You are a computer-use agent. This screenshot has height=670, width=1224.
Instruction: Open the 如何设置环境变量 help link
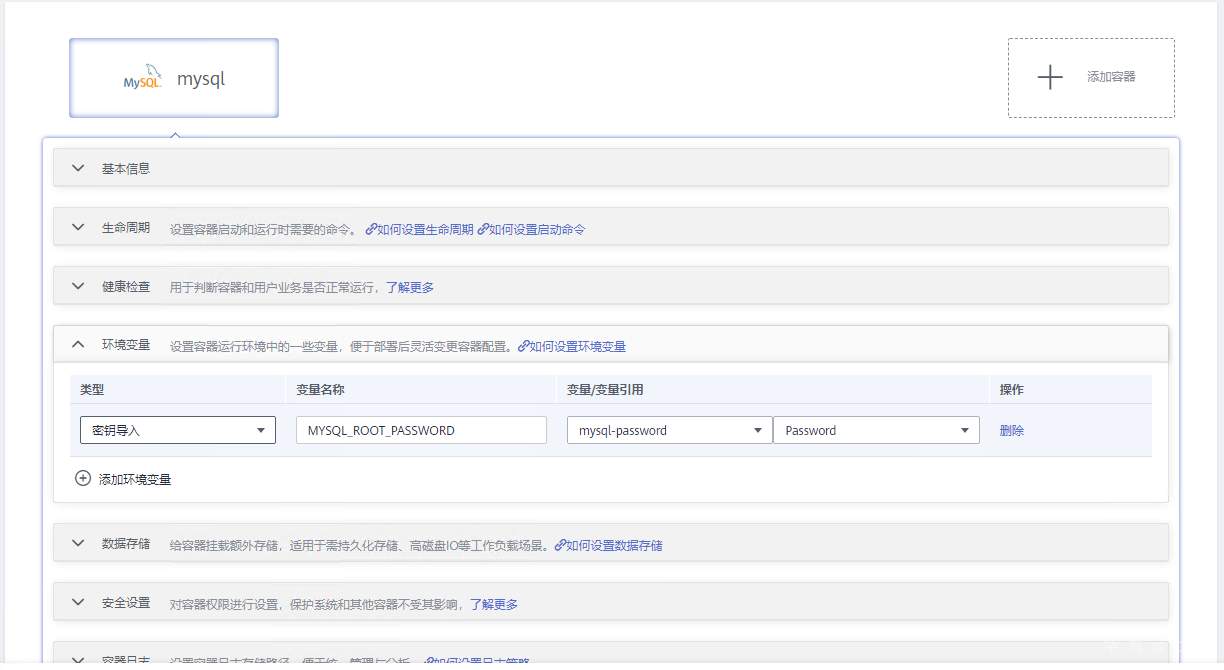(x=572, y=347)
